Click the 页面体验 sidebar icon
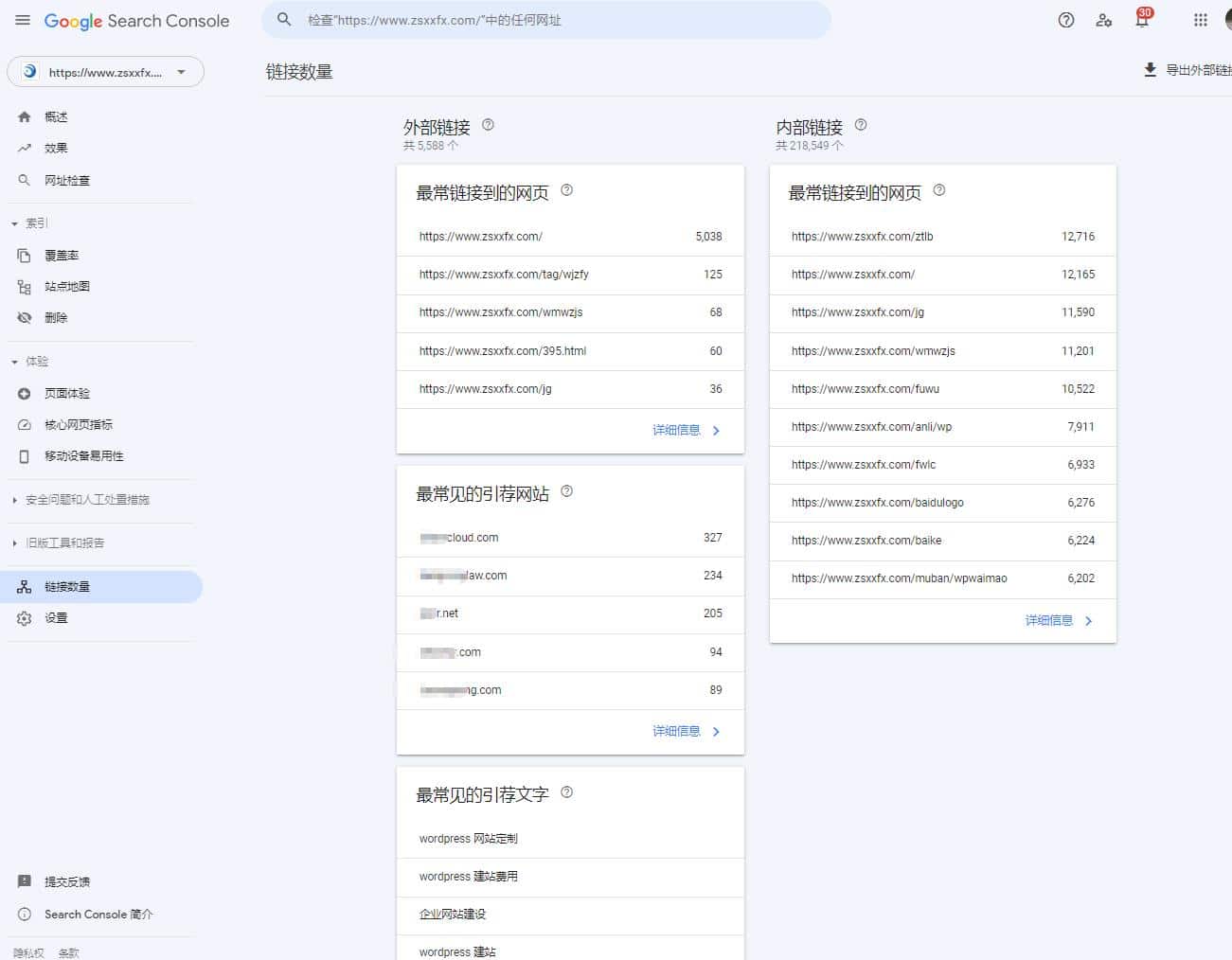1232x960 pixels. [x=25, y=394]
